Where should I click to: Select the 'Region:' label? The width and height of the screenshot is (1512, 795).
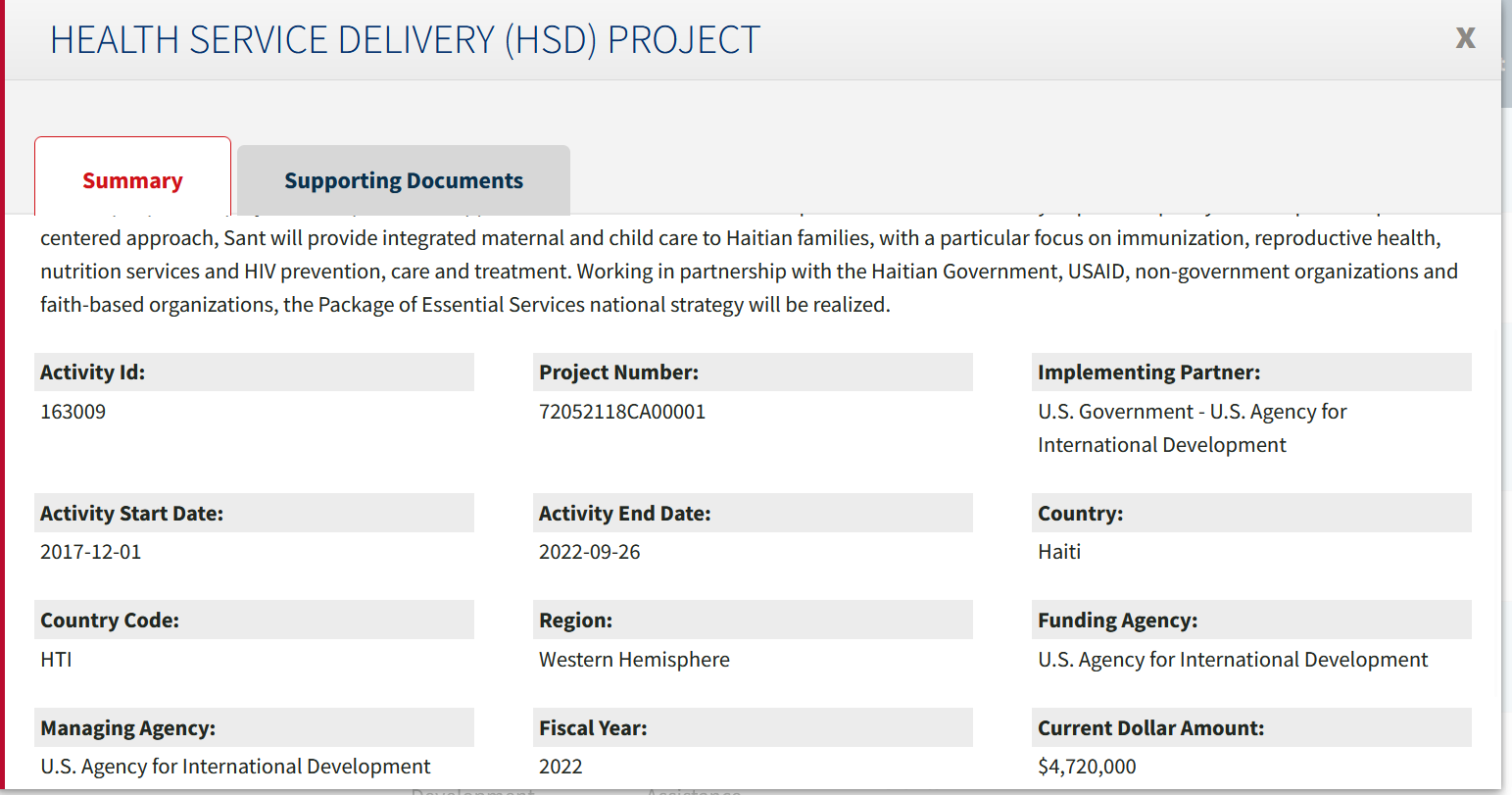pos(575,621)
